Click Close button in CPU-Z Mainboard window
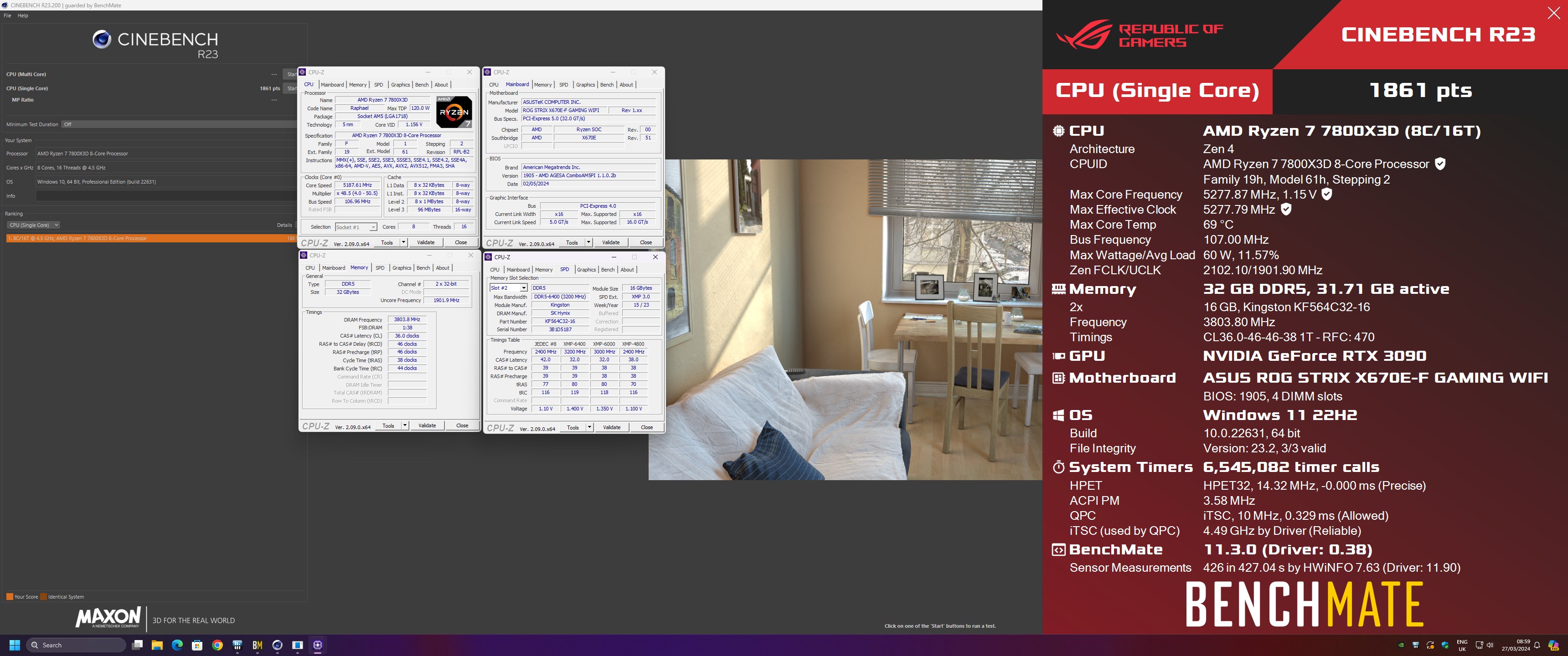Screen dimensions: 1568x656 click(x=646, y=242)
